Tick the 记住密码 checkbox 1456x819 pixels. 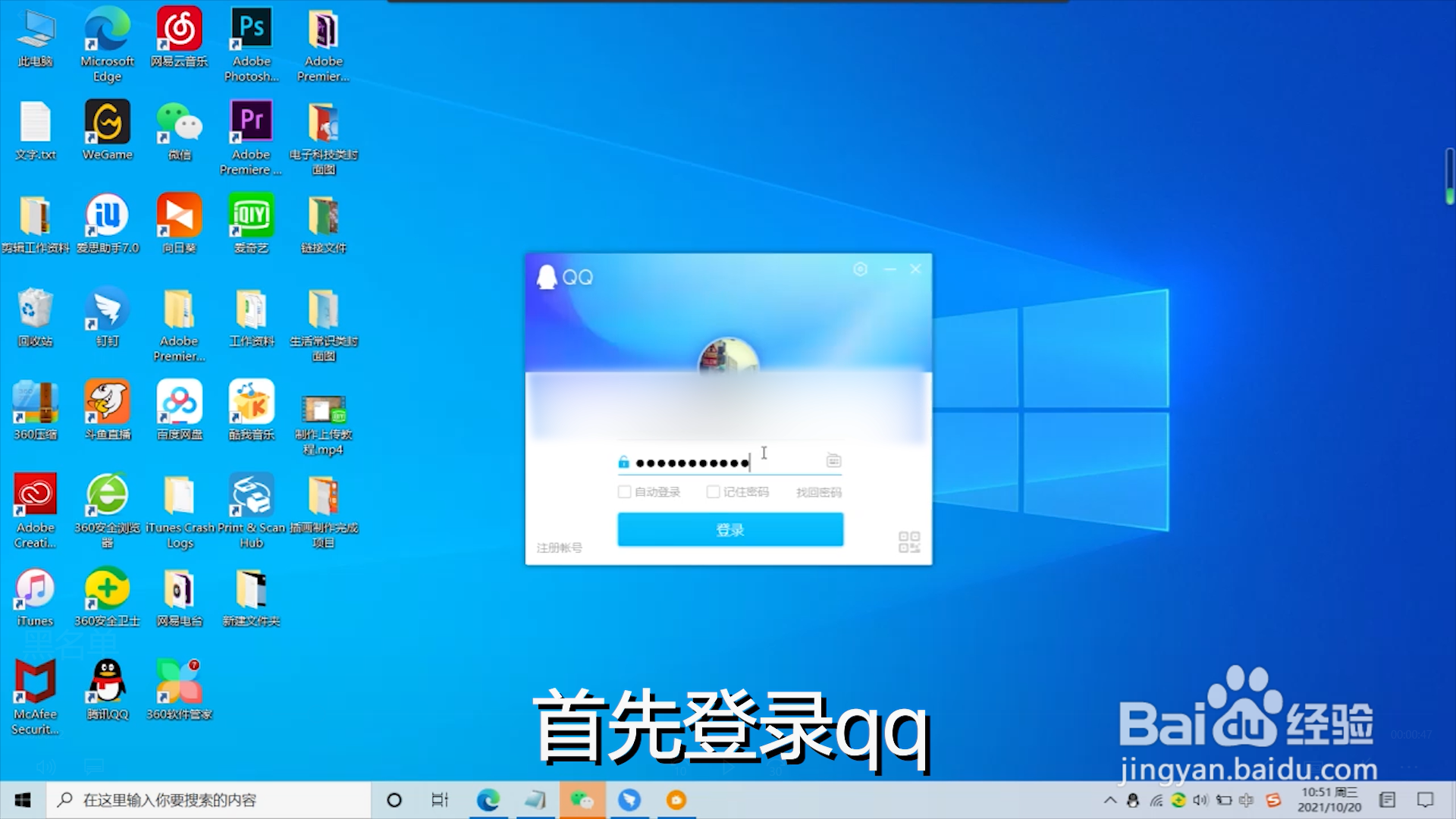click(713, 492)
